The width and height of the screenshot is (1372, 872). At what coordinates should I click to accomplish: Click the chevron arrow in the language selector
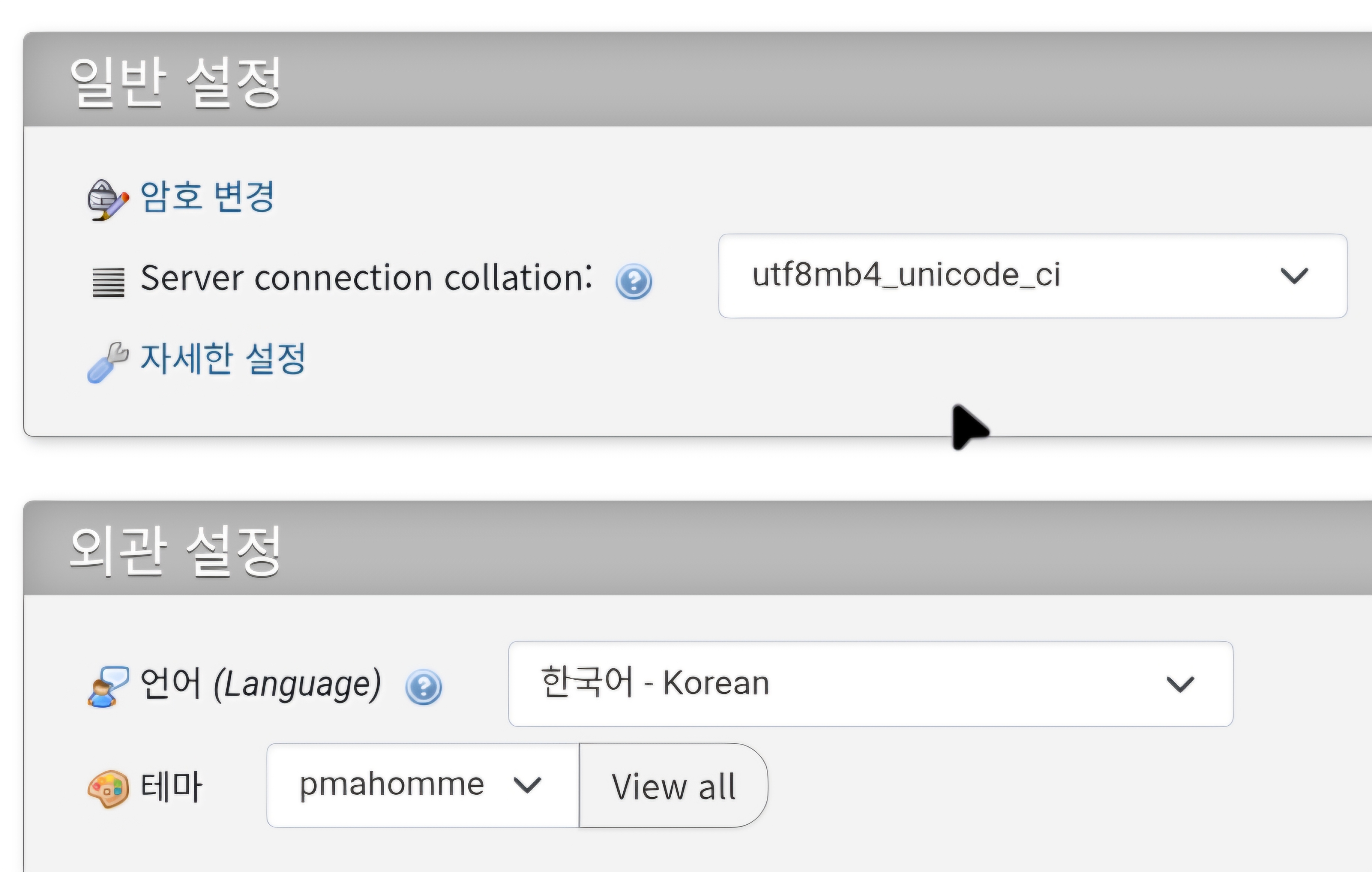[1179, 684]
